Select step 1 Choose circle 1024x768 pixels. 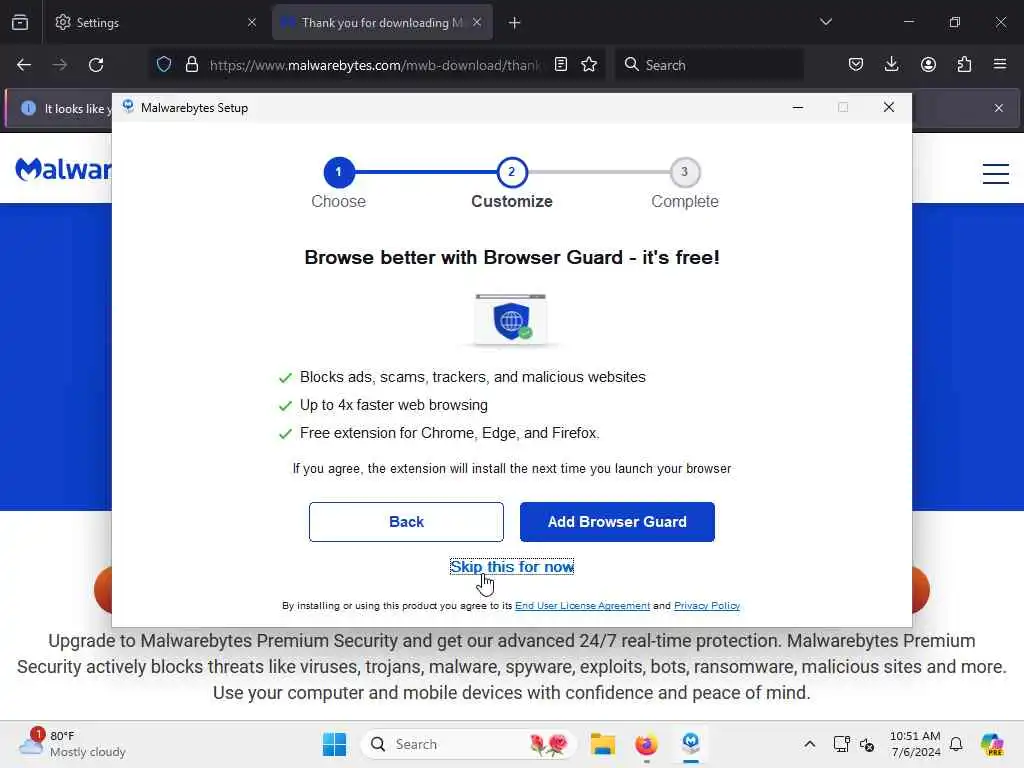tap(338, 172)
